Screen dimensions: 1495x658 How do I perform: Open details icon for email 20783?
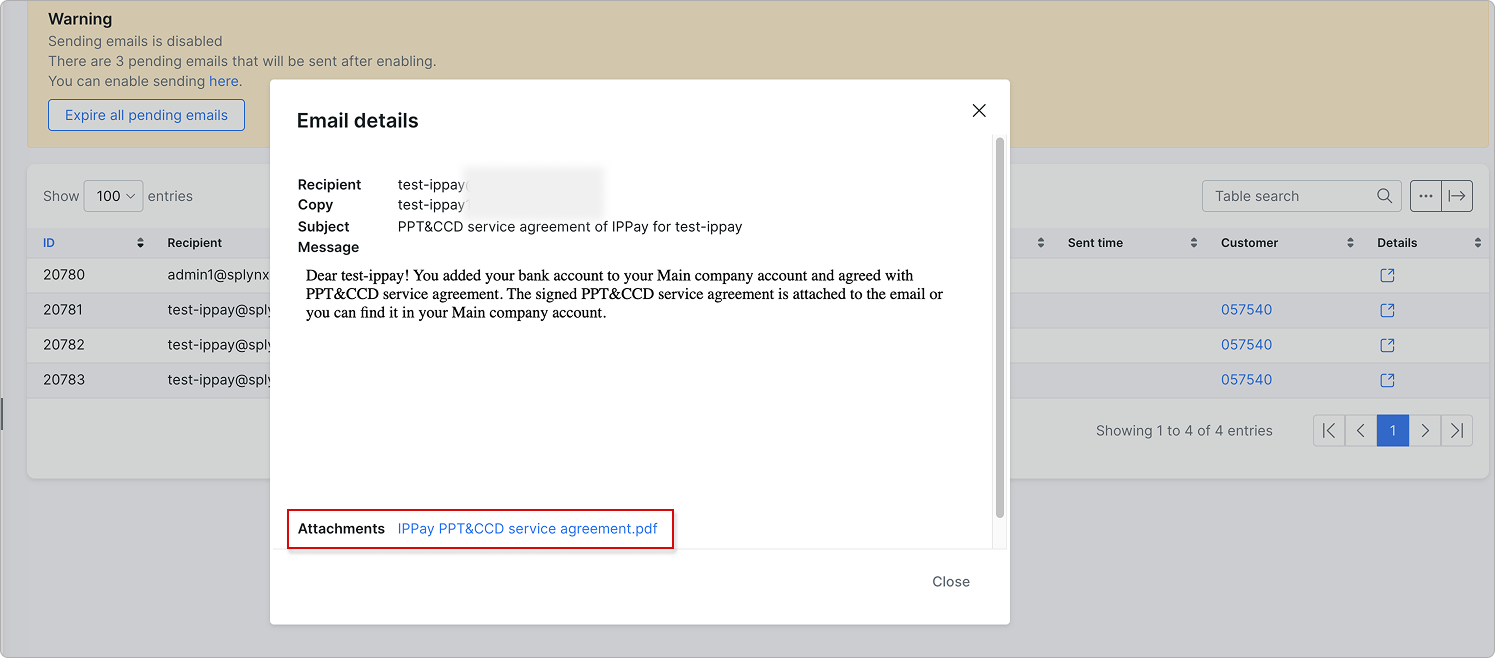click(1387, 380)
